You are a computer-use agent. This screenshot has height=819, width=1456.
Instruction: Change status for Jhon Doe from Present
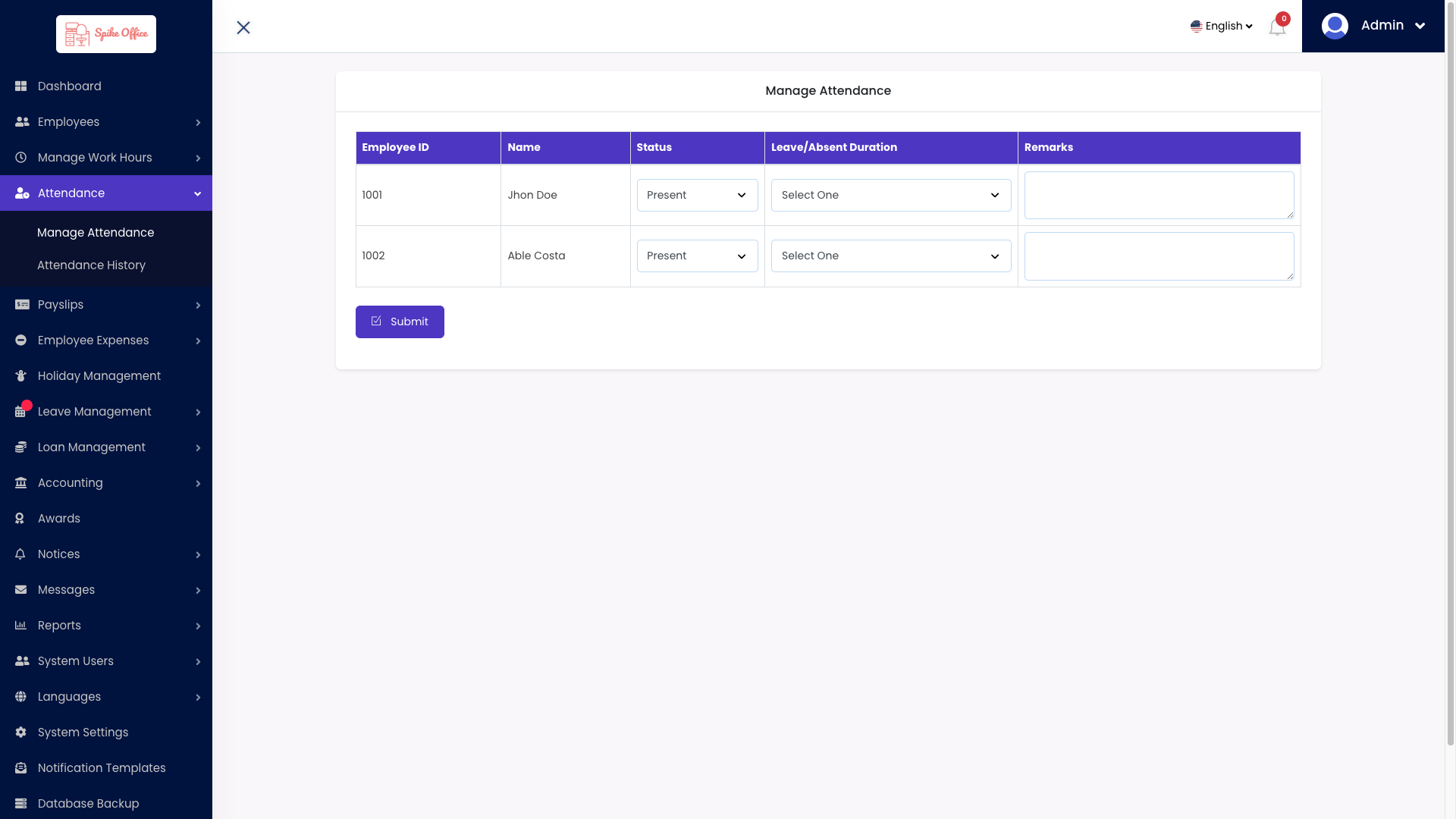point(696,195)
